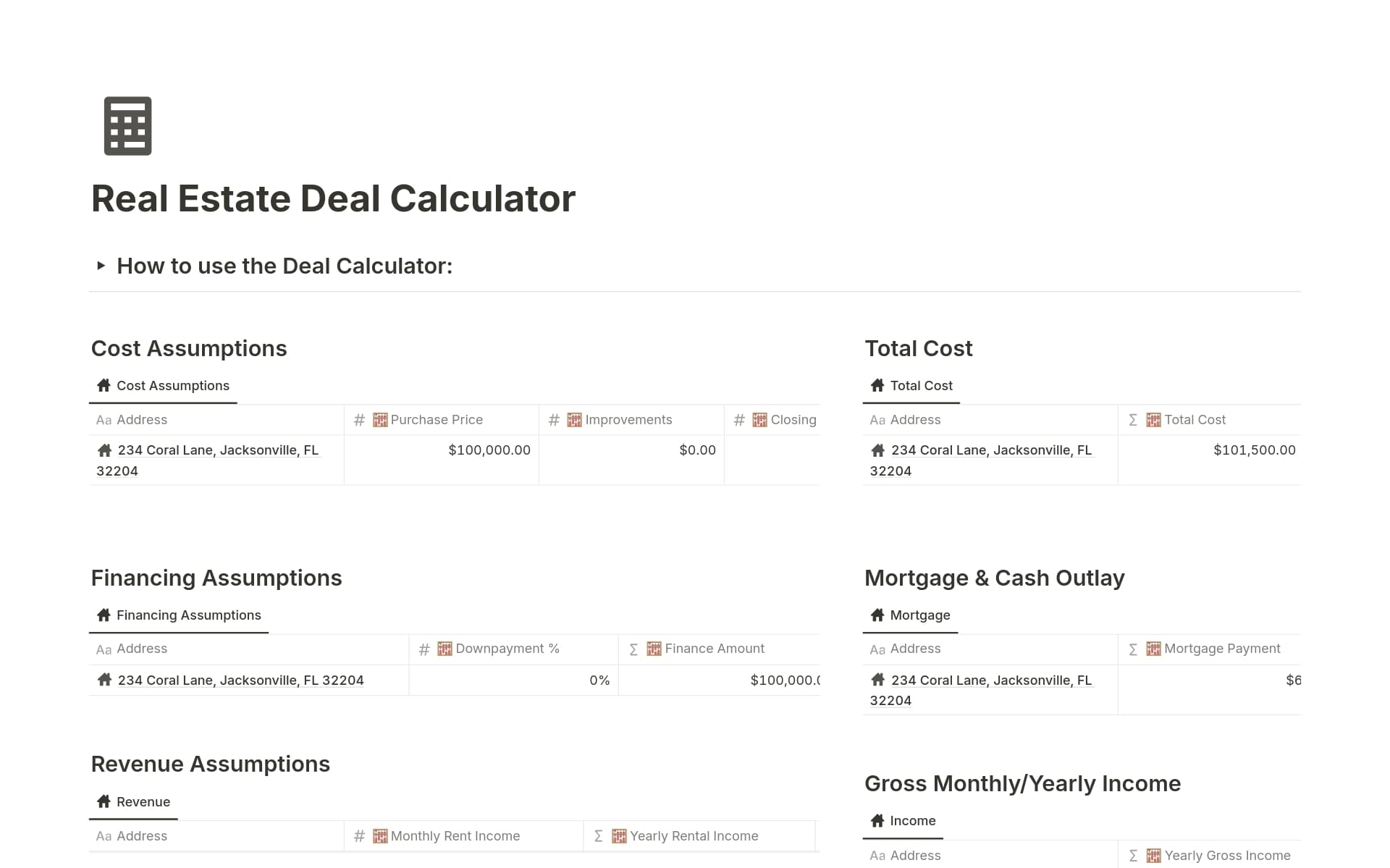This screenshot has height=868, width=1390.
Task: Open the 234 Coral Lane page under Financing Assumptions
Action: click(240, 680)
